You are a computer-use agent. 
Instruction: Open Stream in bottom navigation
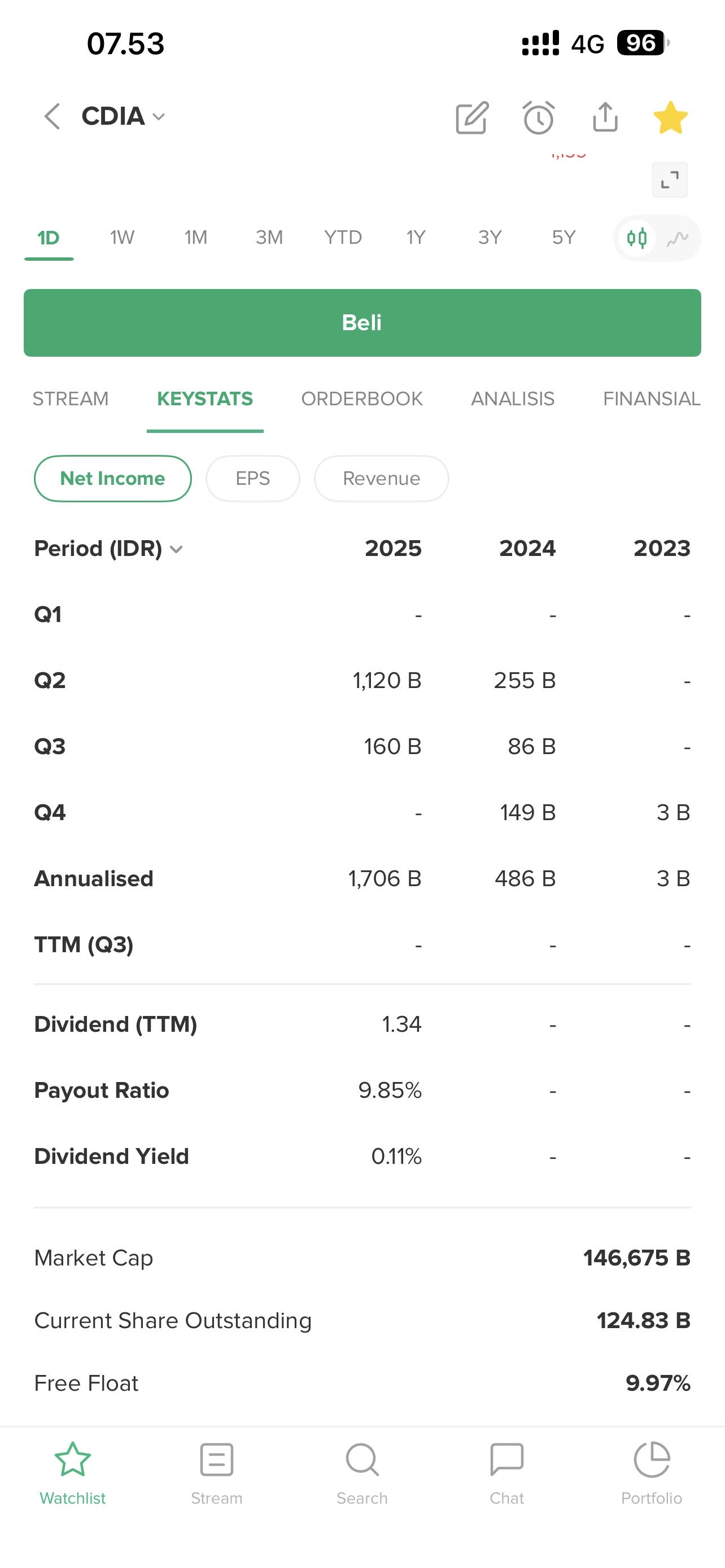click(x=217, y=1473)
